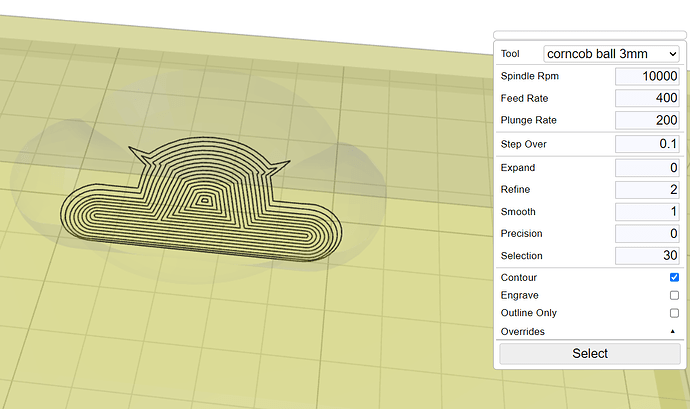Screen dimensions: 690x409
Task: Click the Step Over label
Action: click(524, 144)
